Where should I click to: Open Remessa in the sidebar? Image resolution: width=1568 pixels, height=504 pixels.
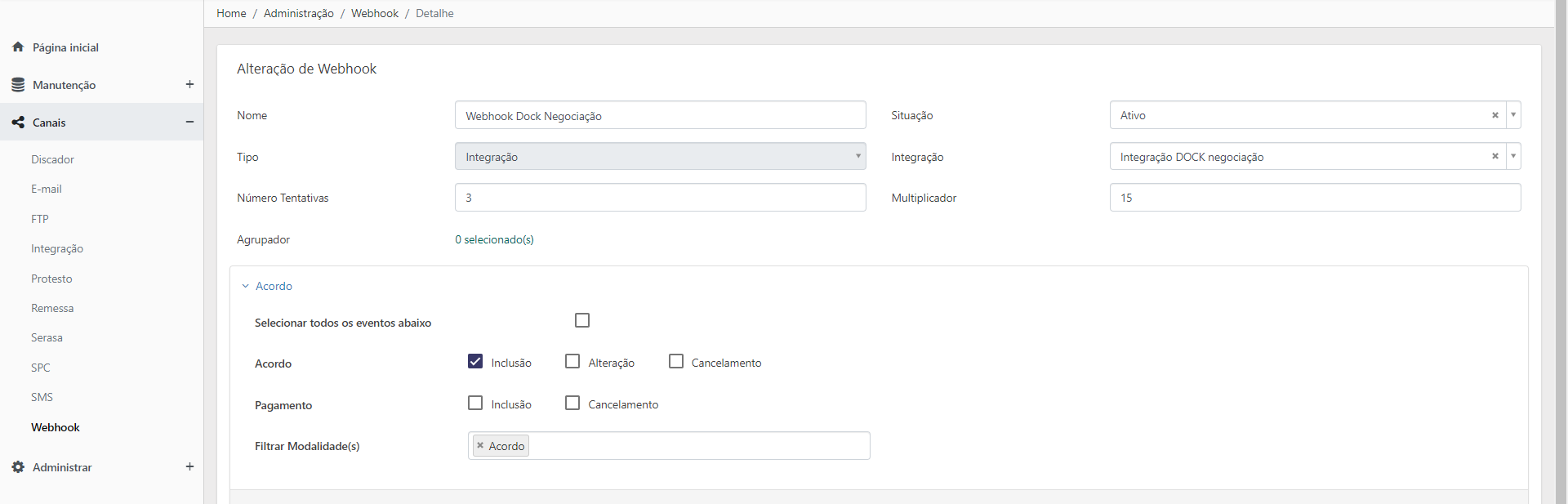pos(52,308)
